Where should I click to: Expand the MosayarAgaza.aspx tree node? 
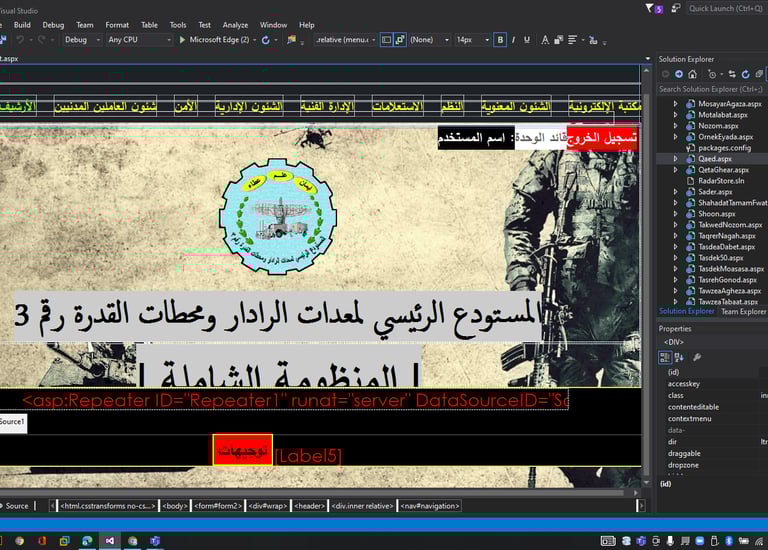pos(675,104)
